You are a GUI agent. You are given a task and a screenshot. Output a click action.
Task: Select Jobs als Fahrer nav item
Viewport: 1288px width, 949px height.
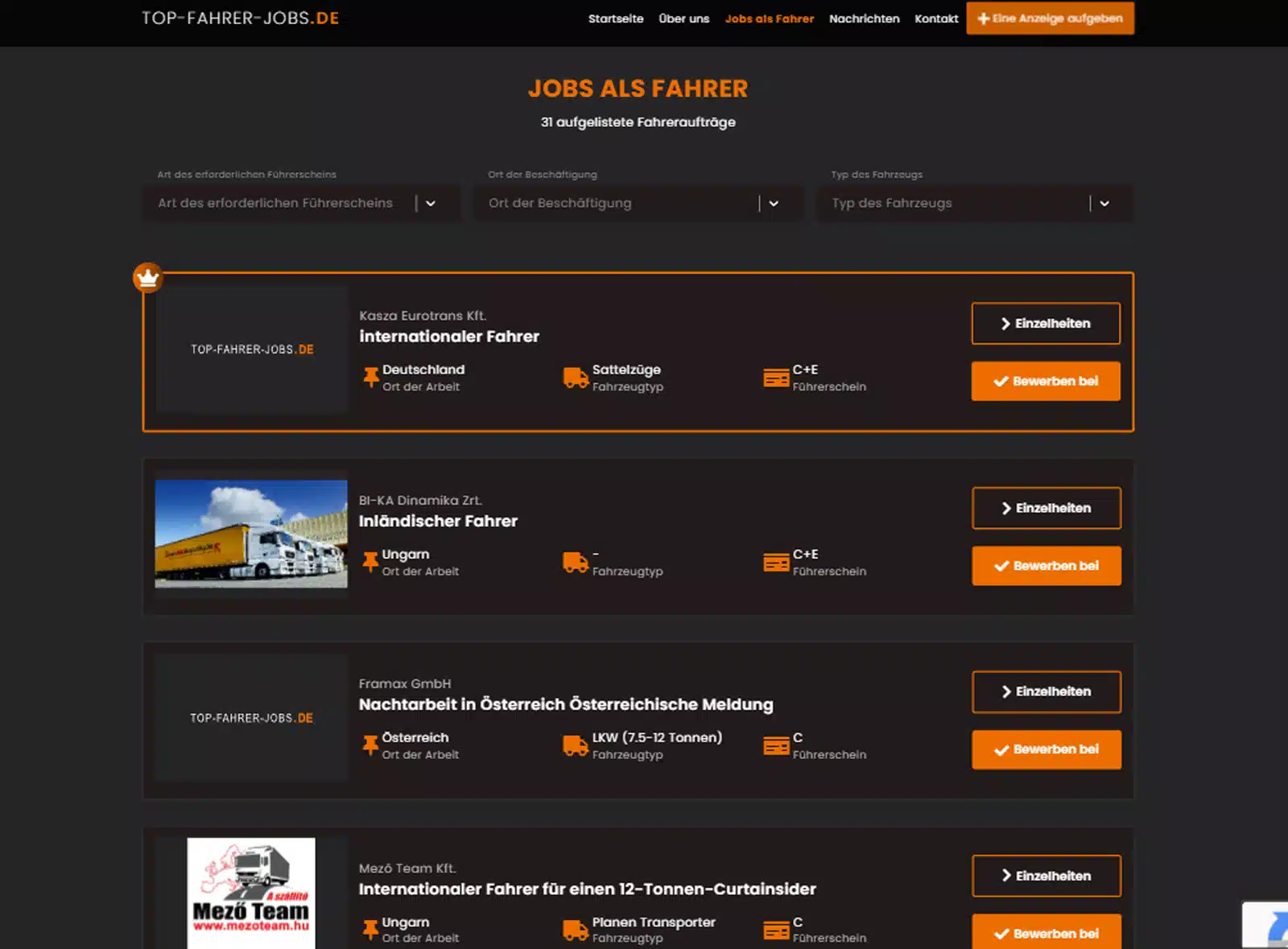coord(770,19)
